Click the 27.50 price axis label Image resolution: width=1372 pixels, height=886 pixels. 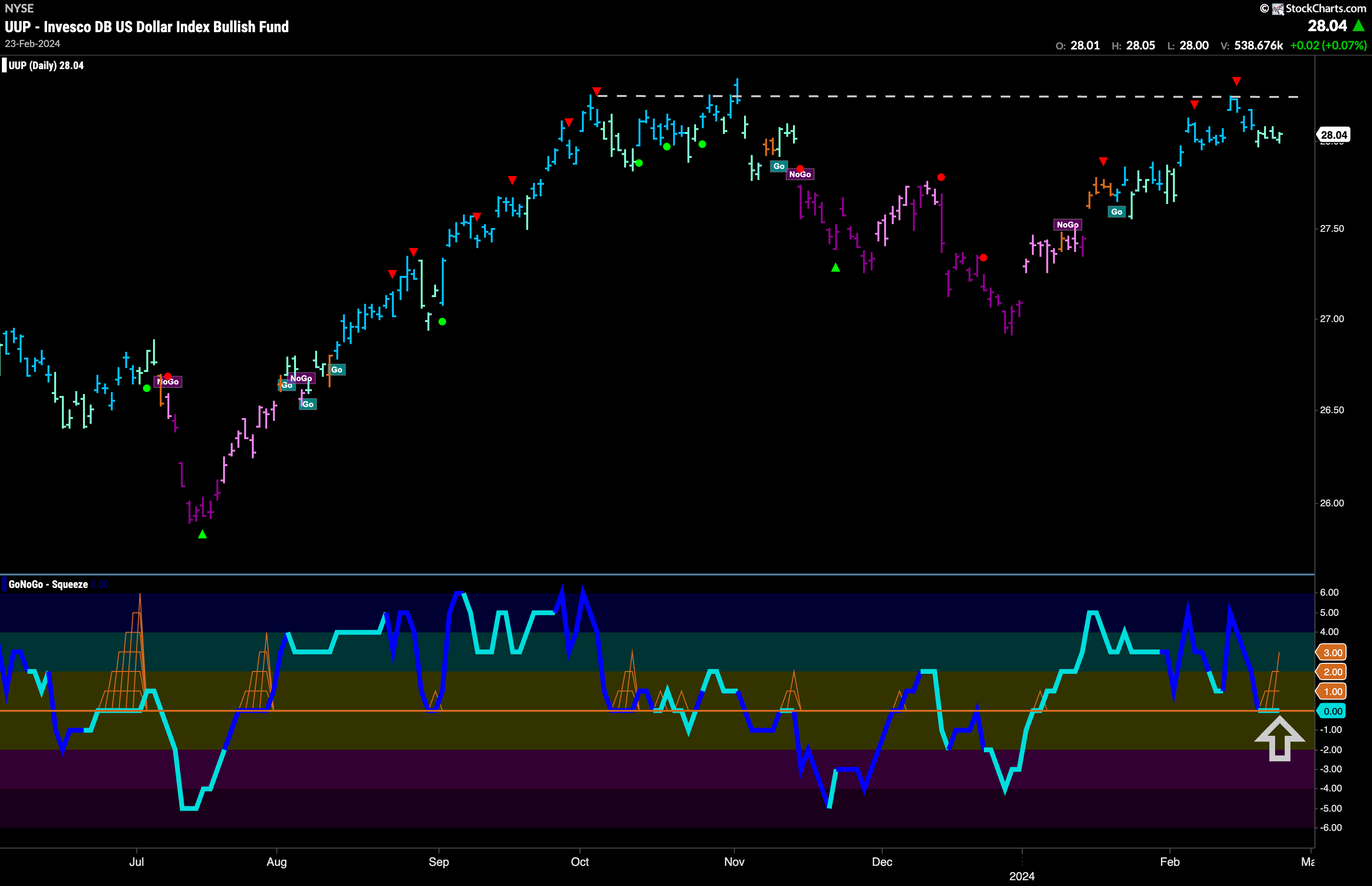click(1332, 229)
